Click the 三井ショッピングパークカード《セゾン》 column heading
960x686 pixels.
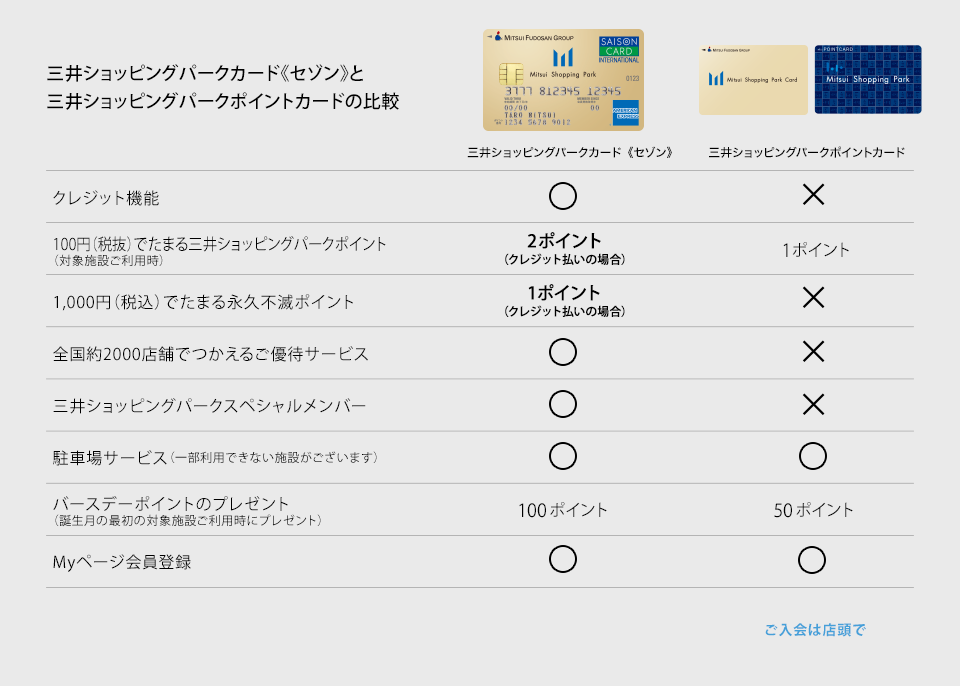point(569,153)
